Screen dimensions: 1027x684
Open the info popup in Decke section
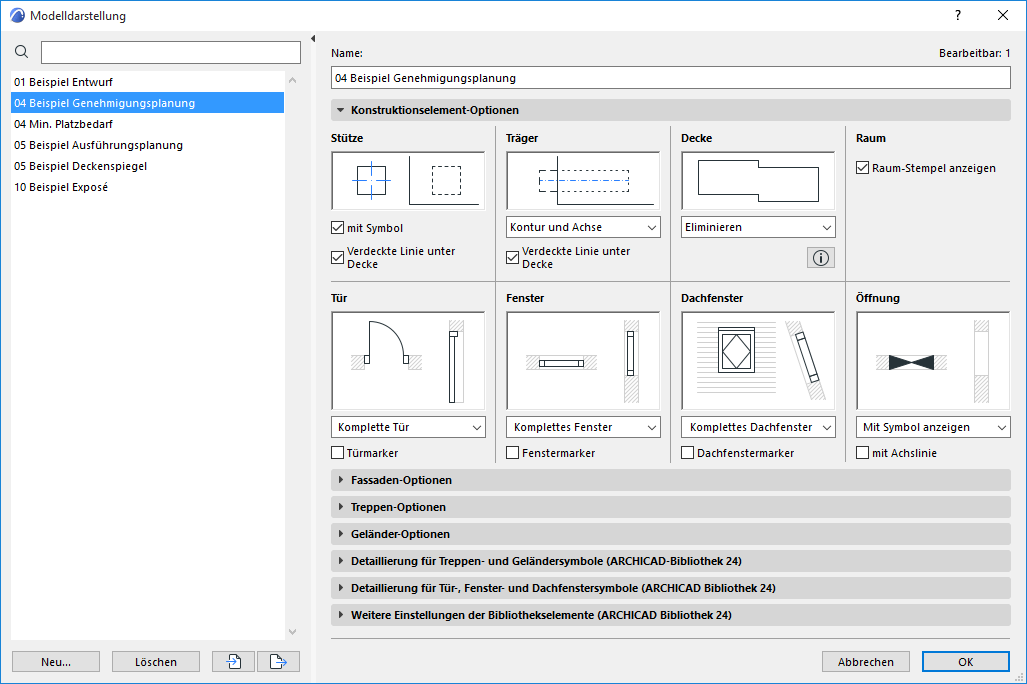click(x=819, y=257)
